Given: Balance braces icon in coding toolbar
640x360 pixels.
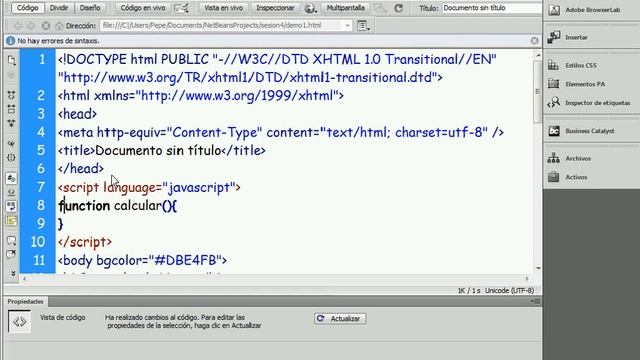Looking at the screenshot, I should coord(11,158).
